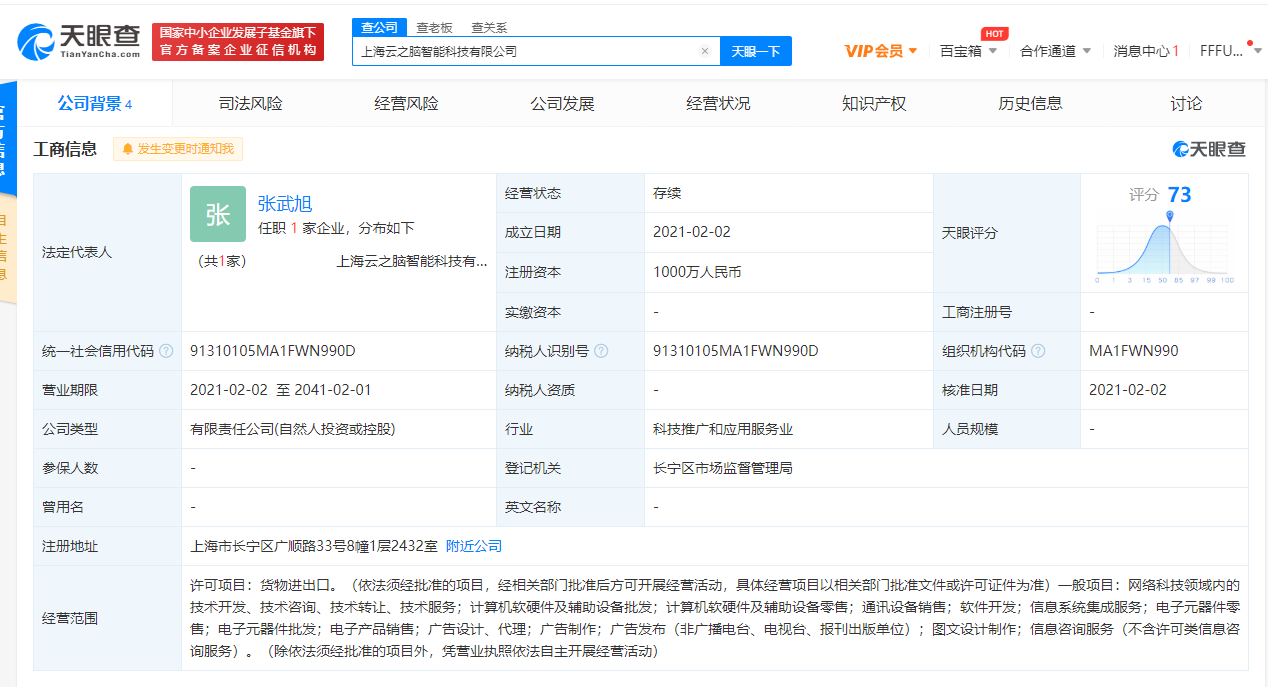This screenshot has width=1268, height=687.
Task: Clear the search box using the × icon
Action: tap(704, 51)
